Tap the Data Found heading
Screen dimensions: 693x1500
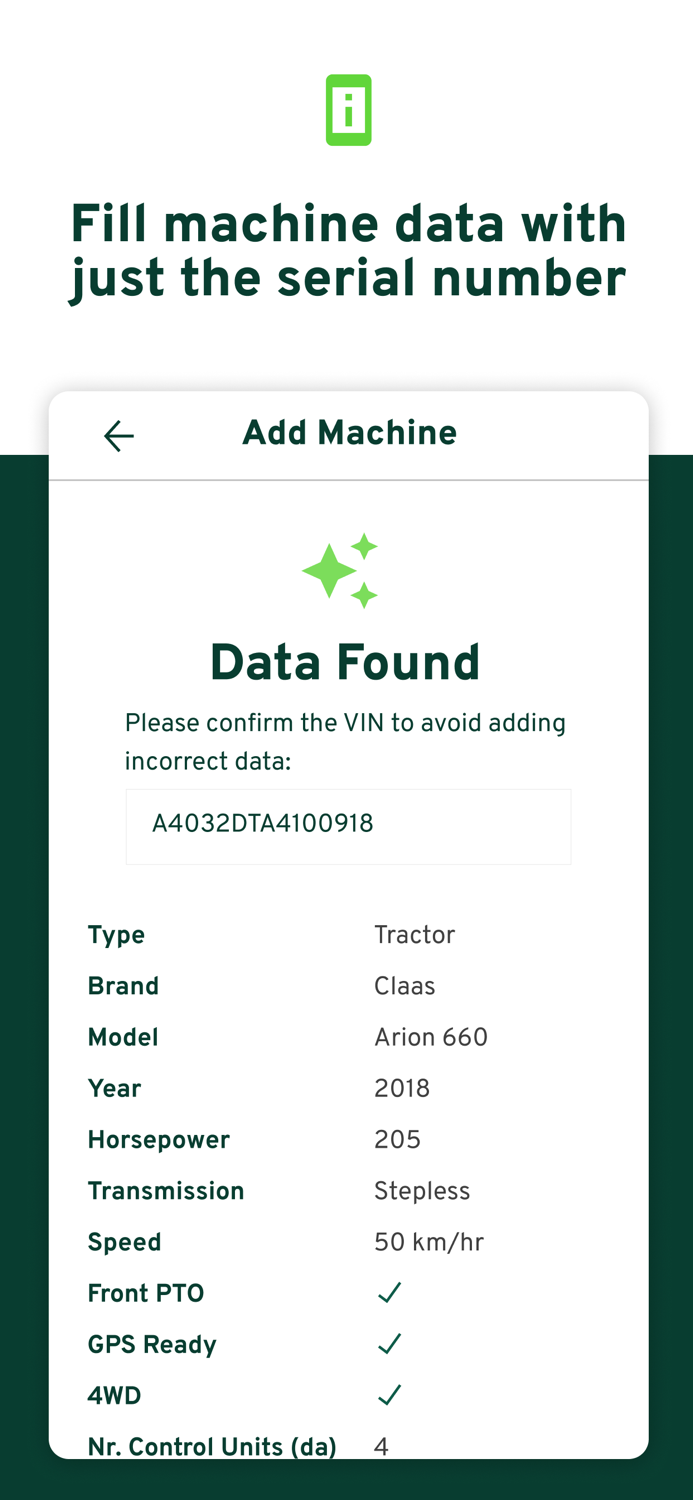tap(345, 662)
